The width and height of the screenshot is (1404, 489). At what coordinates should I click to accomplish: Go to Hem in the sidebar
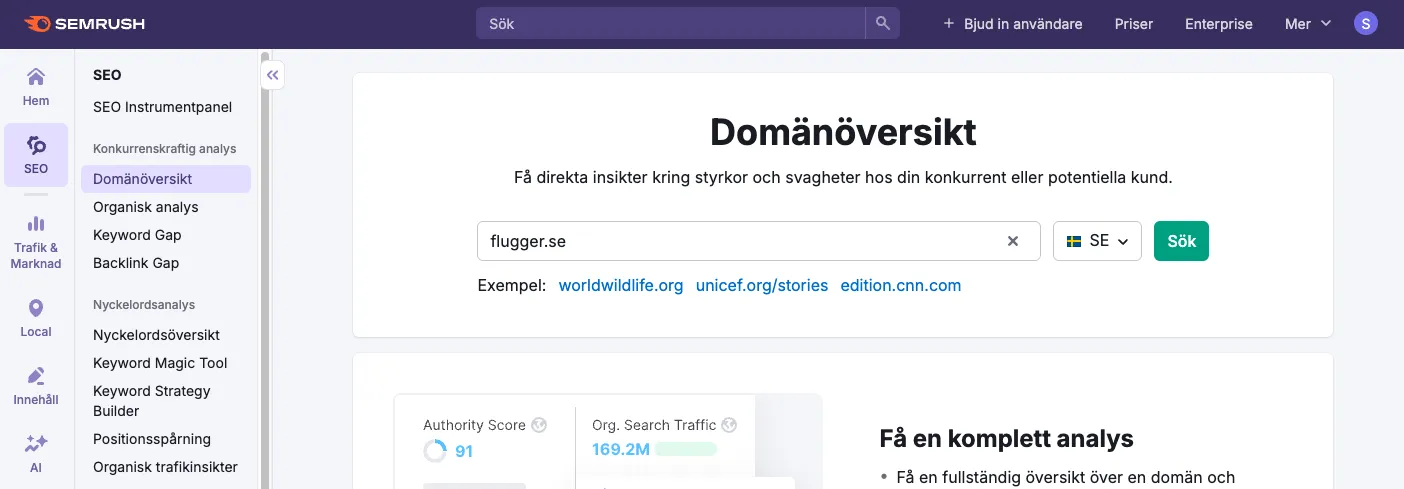click(36, 85)
